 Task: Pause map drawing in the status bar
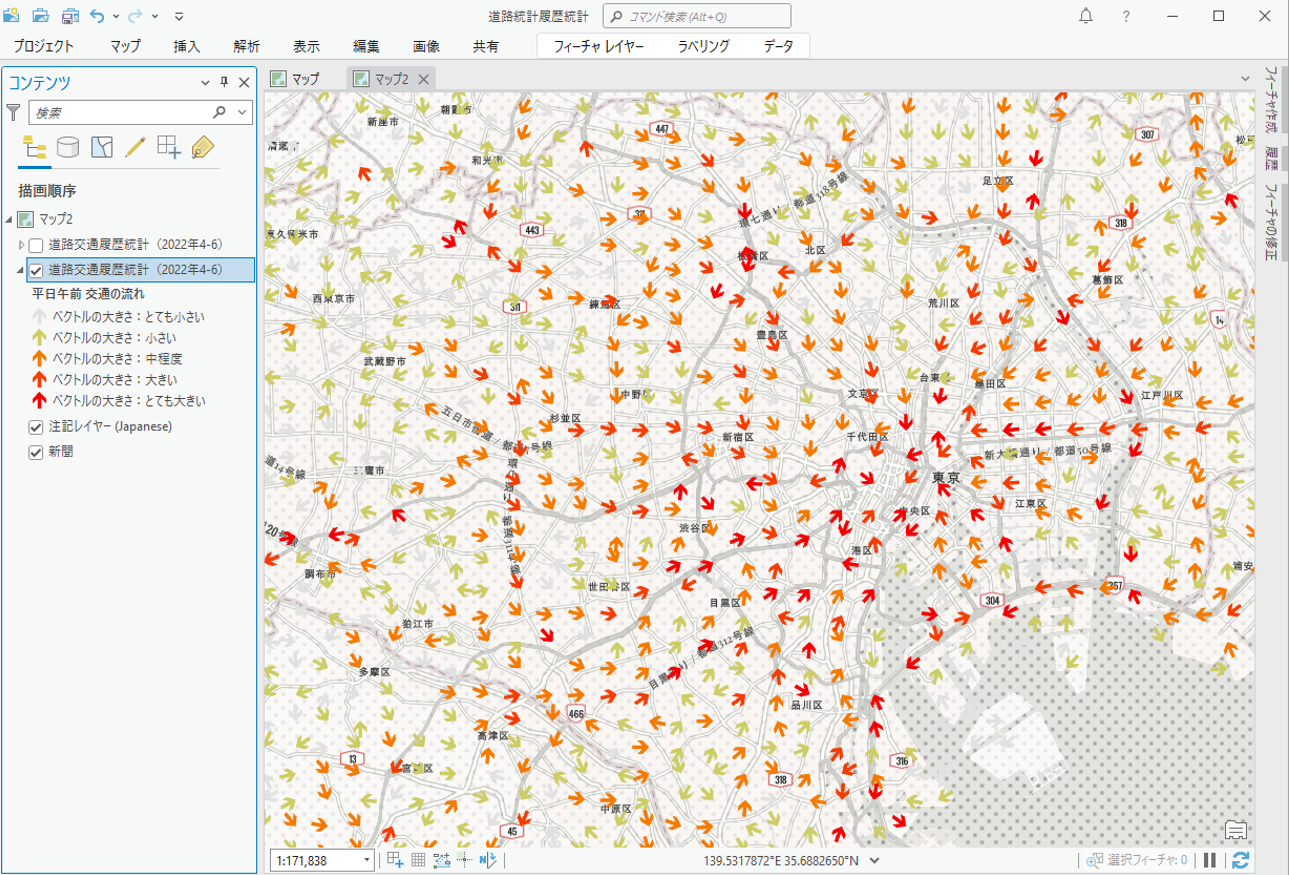click(x=1210, y=860)
